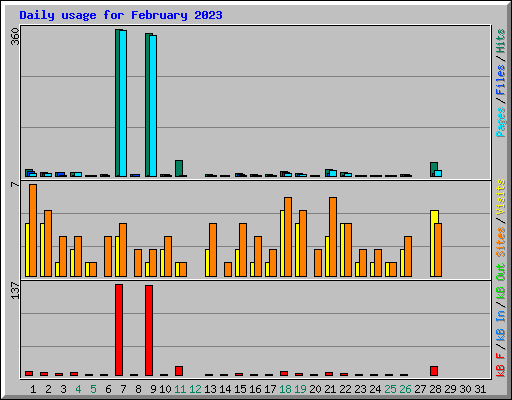Screen dimensions: 512x400
Task: Click the day 9 label on x-axis
Action: point(153,389)
